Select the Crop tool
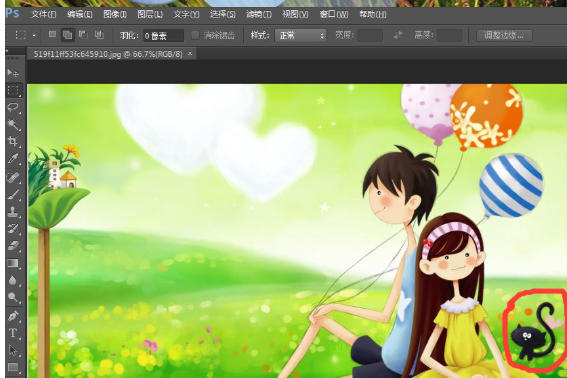Image resolution: width=567 pixels, height=378 pixels. pyautogui.click(x=13, y=141)
